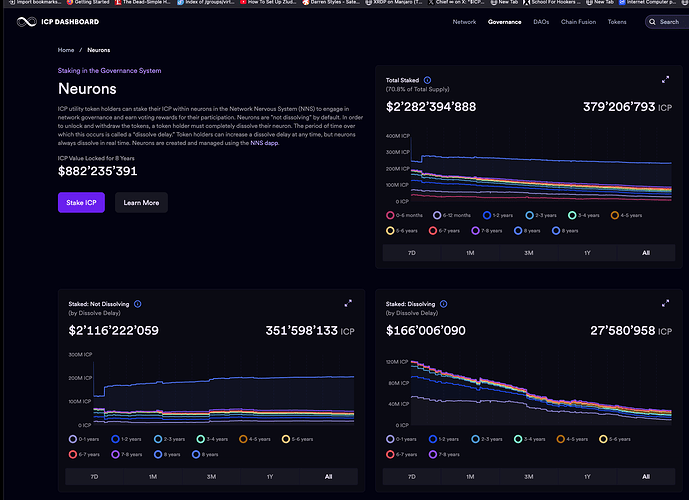Toggle 6-12 months series in Total Staked
The image size is (689, 500).
452,215
